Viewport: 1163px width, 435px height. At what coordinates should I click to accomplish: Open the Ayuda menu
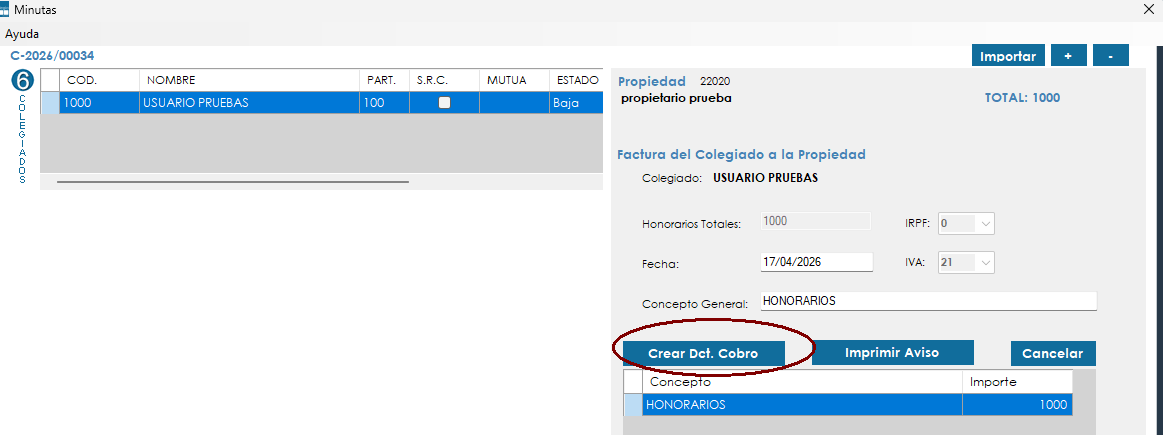point(22,33)
